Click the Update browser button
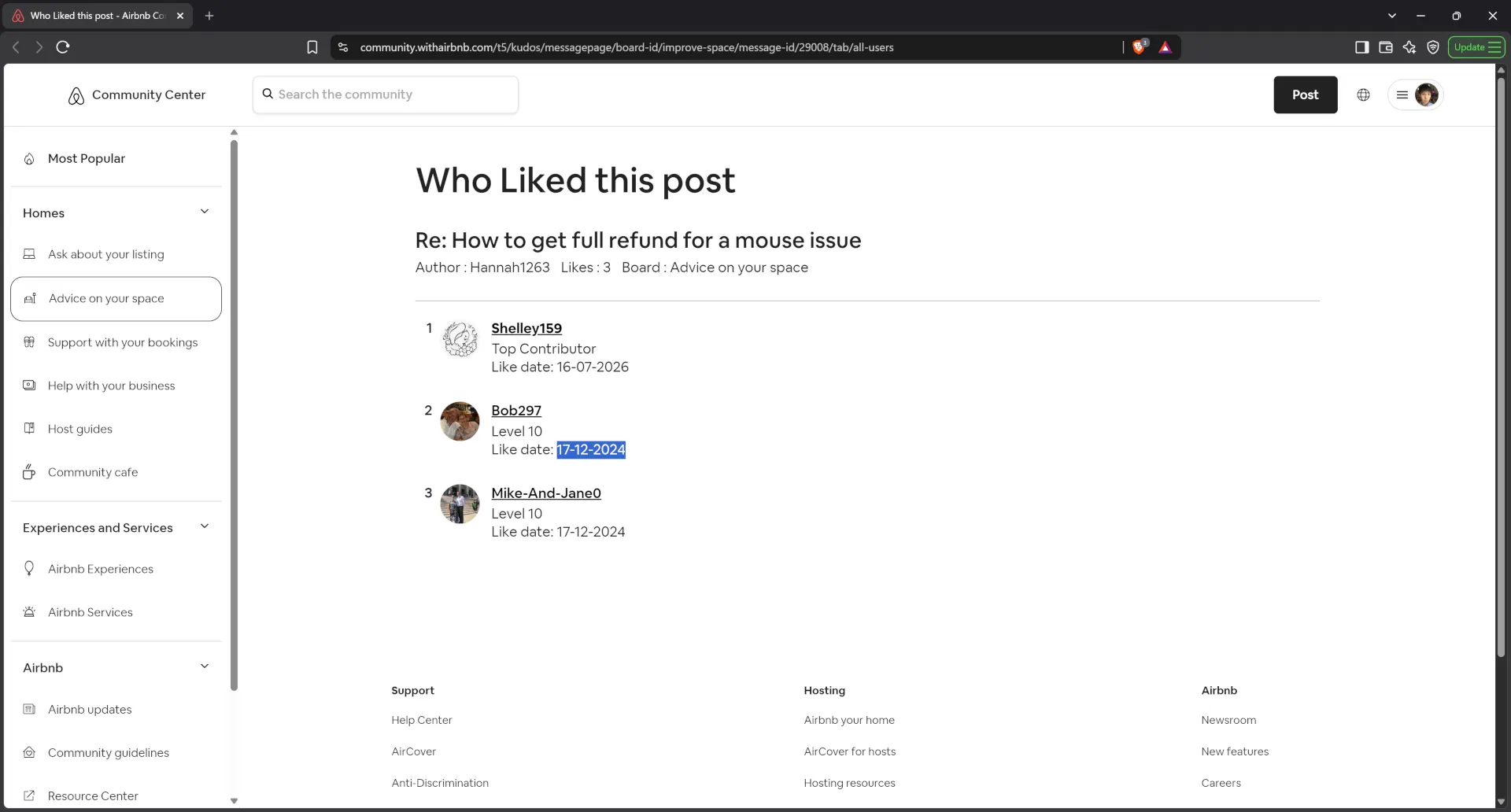Image resolution: width=1511 pixels, height=812 pixels. click(1476, 47)
